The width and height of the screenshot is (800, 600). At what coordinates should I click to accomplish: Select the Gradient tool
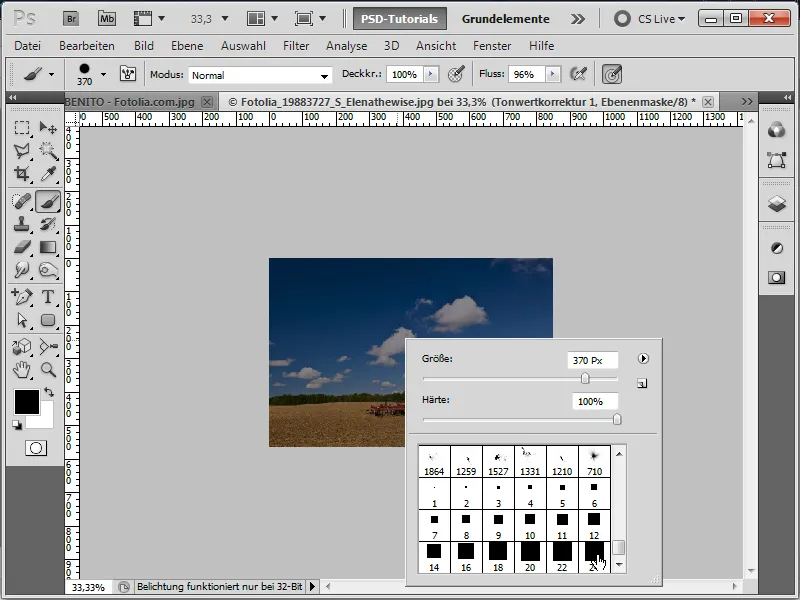pos(48,247)
